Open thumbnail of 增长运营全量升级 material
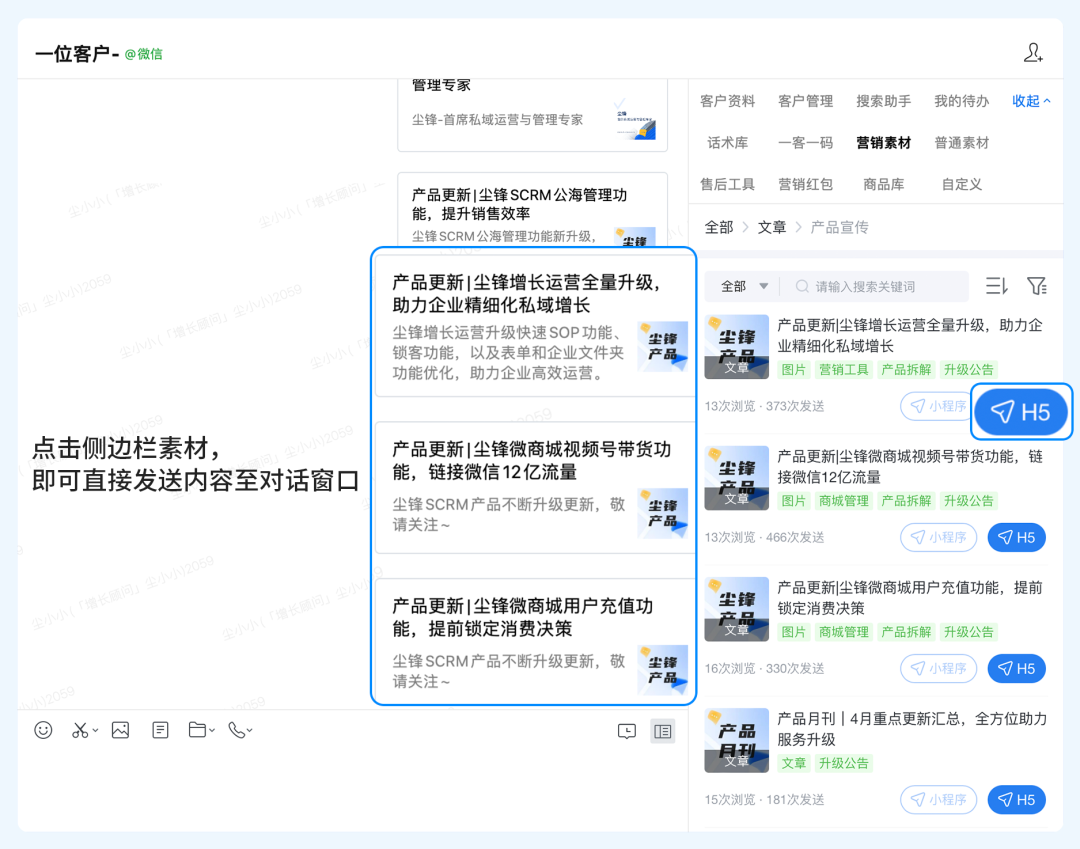Viewport: 1080px width, 849px height. tap(736, 346)
